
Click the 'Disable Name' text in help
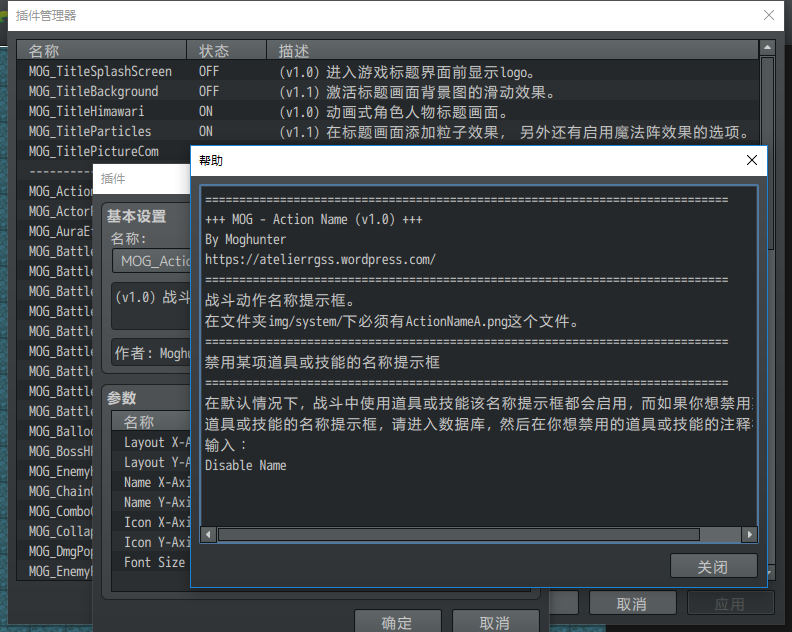pos(245,465)
